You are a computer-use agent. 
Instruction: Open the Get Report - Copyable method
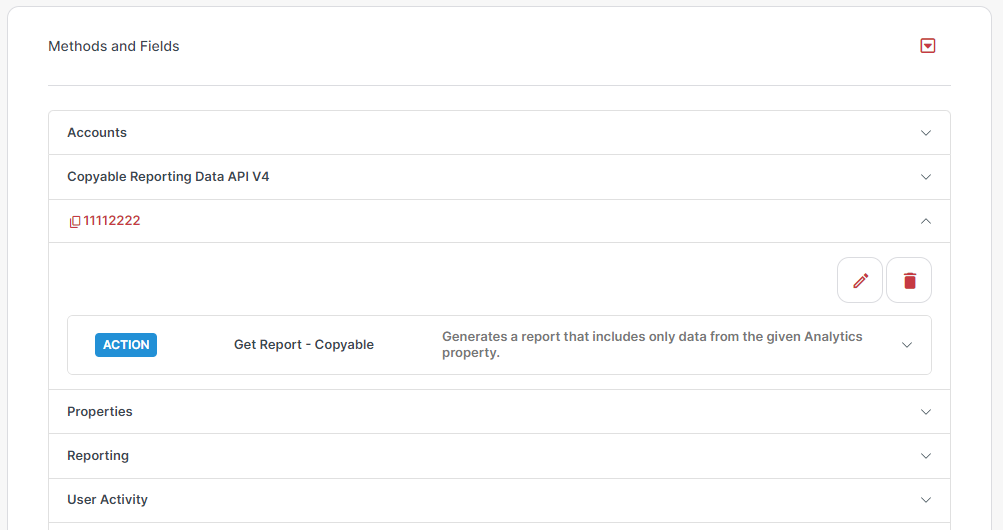pyautogui.click(x=304, y=345)
